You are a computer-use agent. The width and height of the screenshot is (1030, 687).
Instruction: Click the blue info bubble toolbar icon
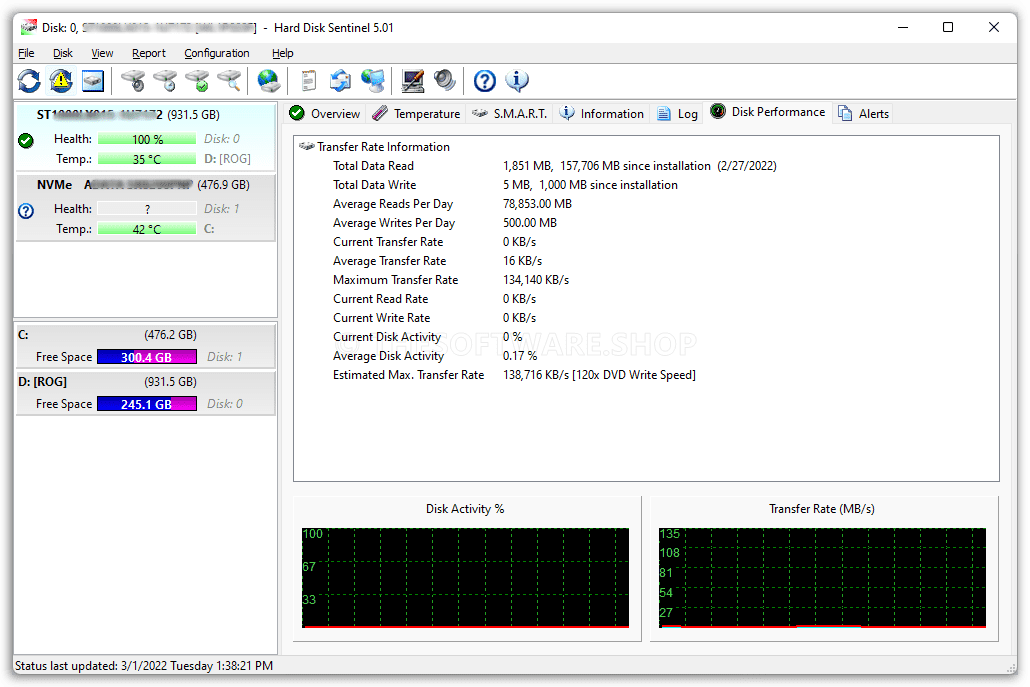point(517,81)
